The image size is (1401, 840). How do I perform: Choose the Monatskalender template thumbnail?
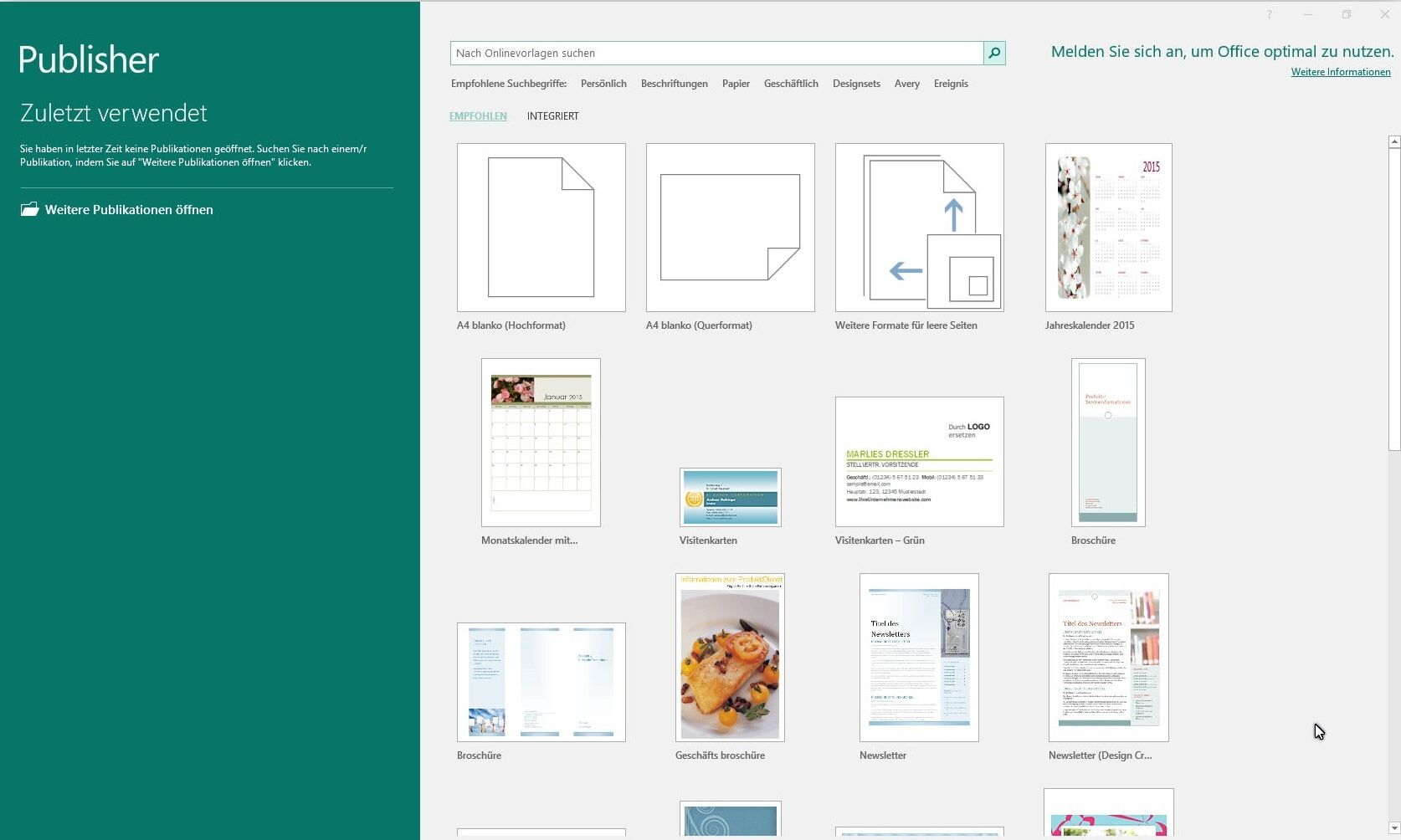tap(541, 443)
